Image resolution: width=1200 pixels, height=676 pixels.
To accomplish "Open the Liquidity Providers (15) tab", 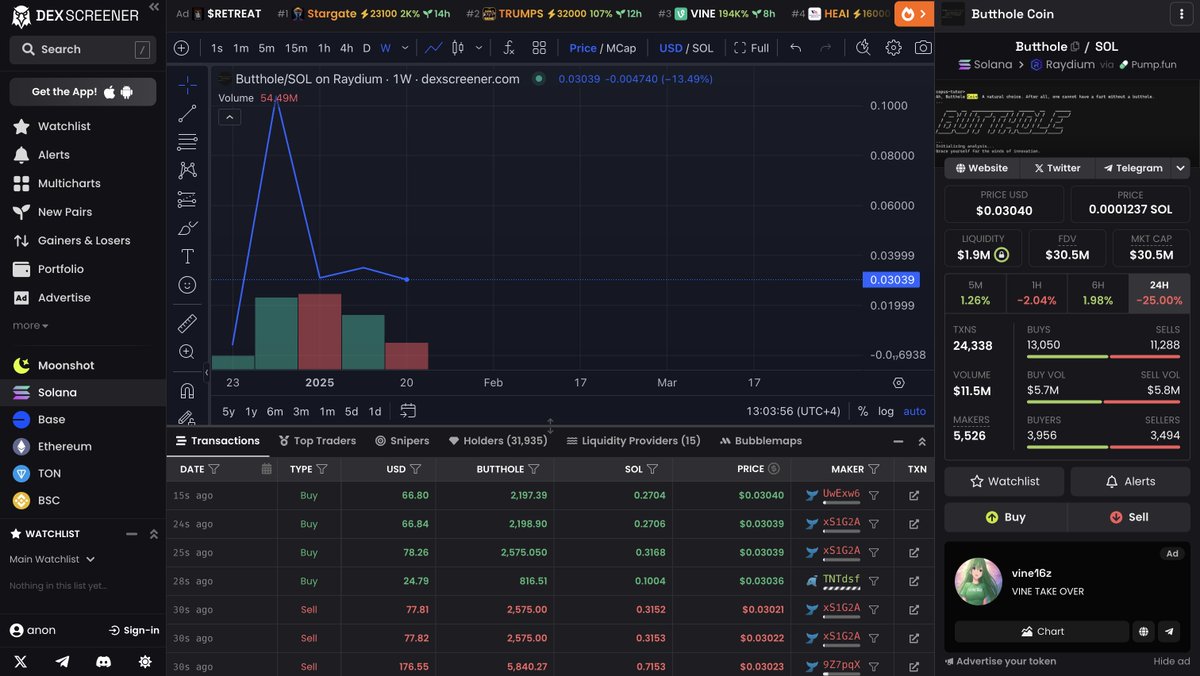I will [633, 441].
